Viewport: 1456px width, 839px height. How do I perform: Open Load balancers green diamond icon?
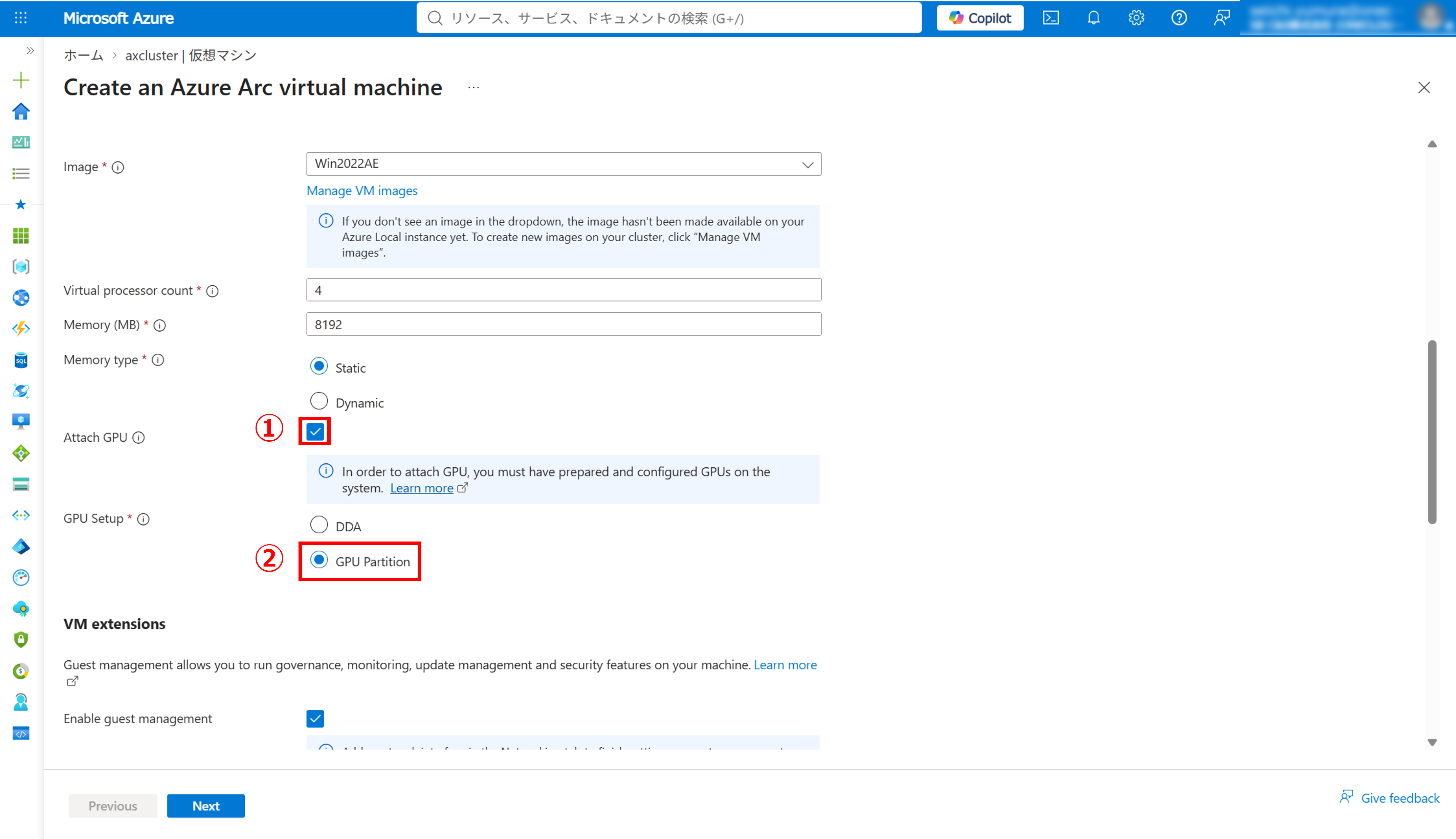click(x=21, y=454)
